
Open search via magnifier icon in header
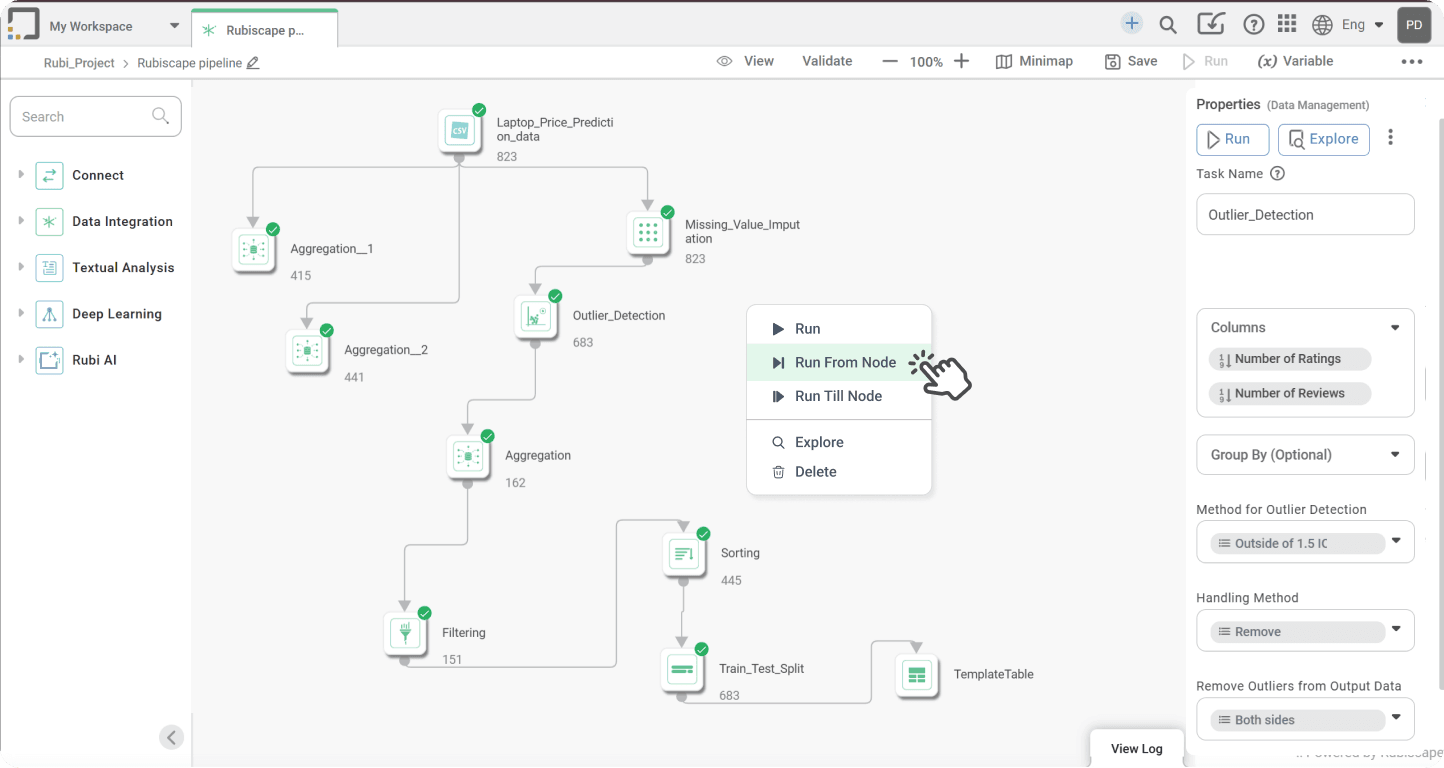click(x=1168, y=25)
